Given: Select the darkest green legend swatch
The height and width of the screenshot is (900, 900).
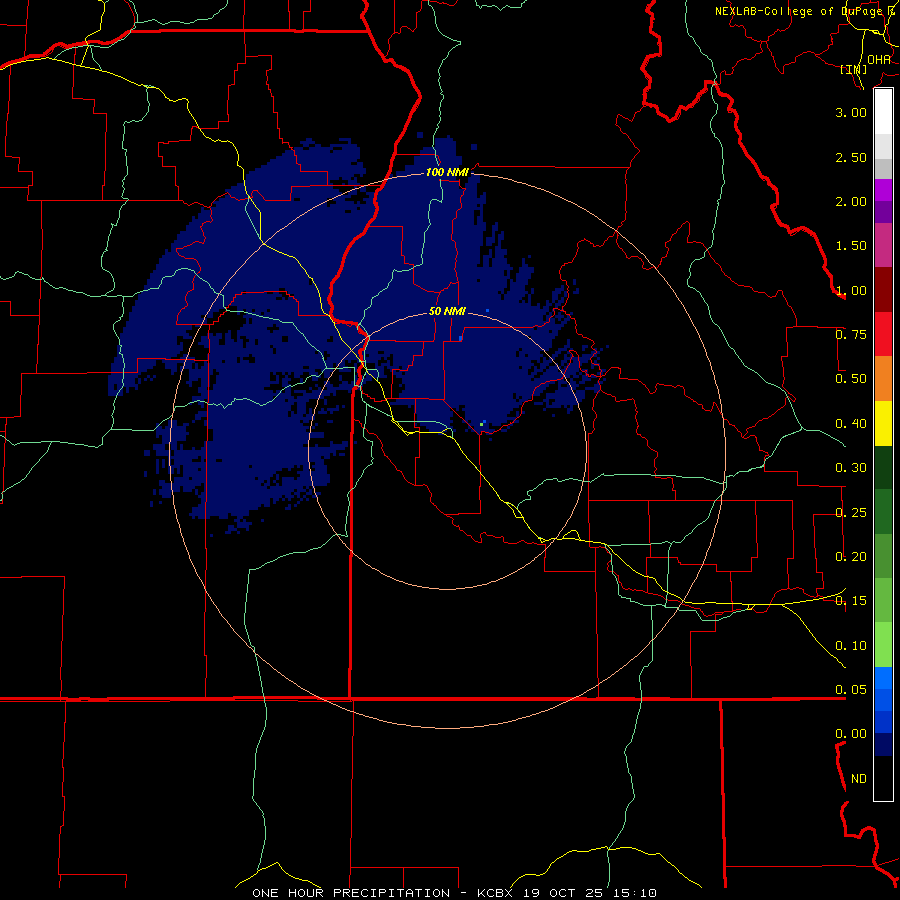Looking at the screenshot, I should coord(883,468).
